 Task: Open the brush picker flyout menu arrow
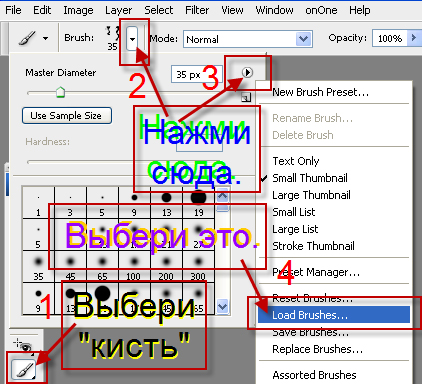(247, 72)
